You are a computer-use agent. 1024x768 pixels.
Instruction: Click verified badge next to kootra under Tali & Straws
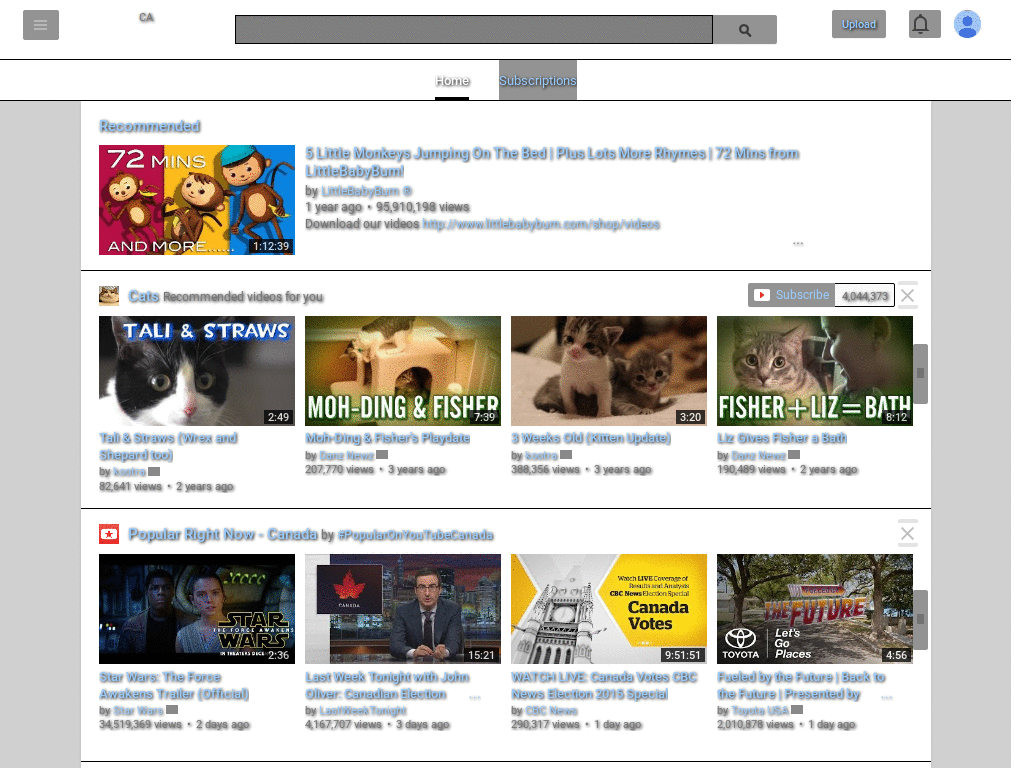(154, 472)
